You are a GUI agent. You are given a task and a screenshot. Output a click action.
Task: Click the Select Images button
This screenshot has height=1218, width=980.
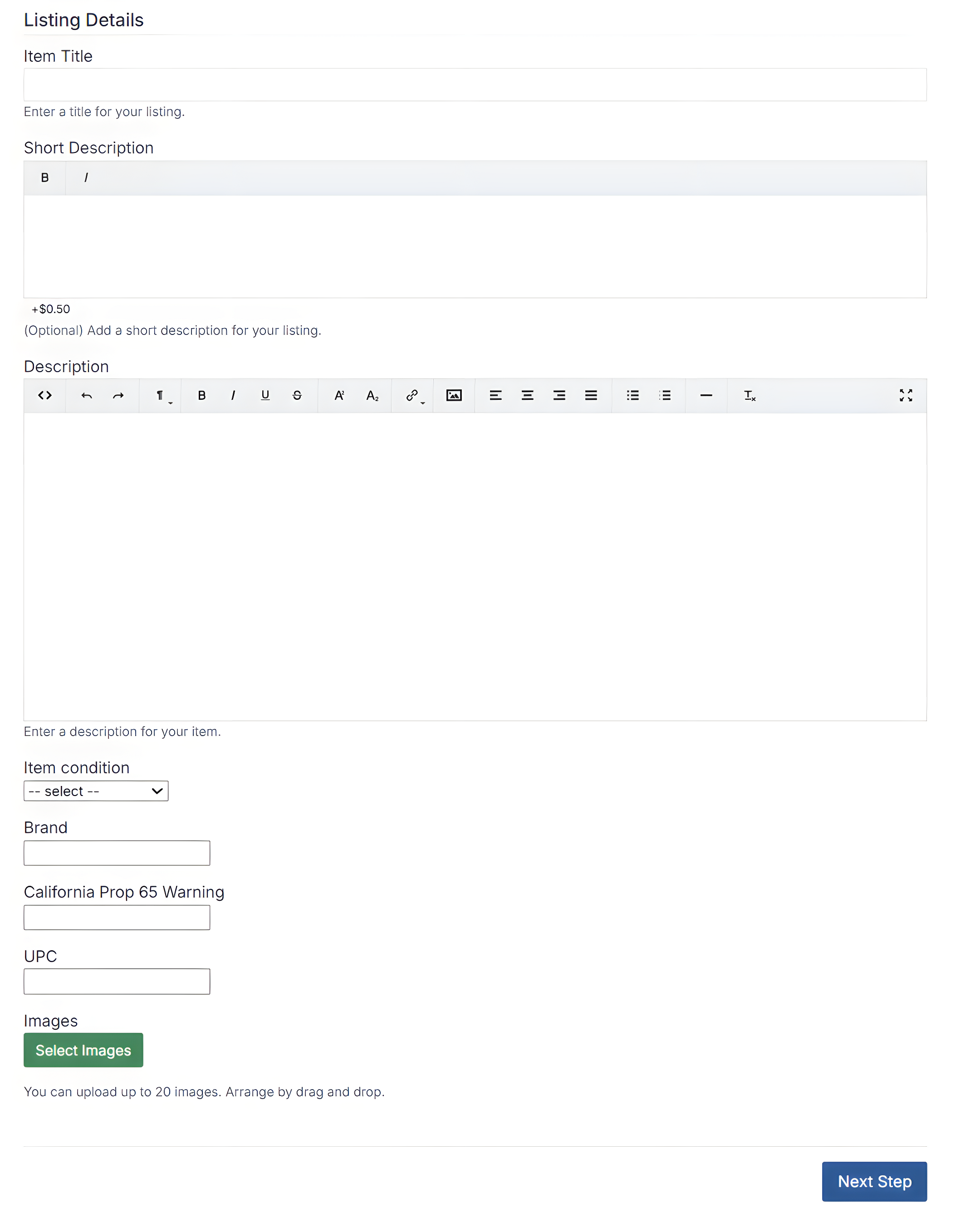click(x=83, y=1050)
